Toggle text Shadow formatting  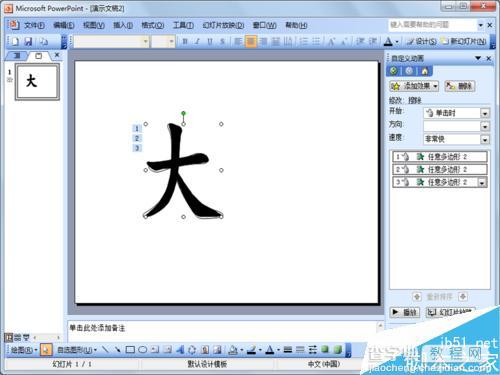point(222,42)
